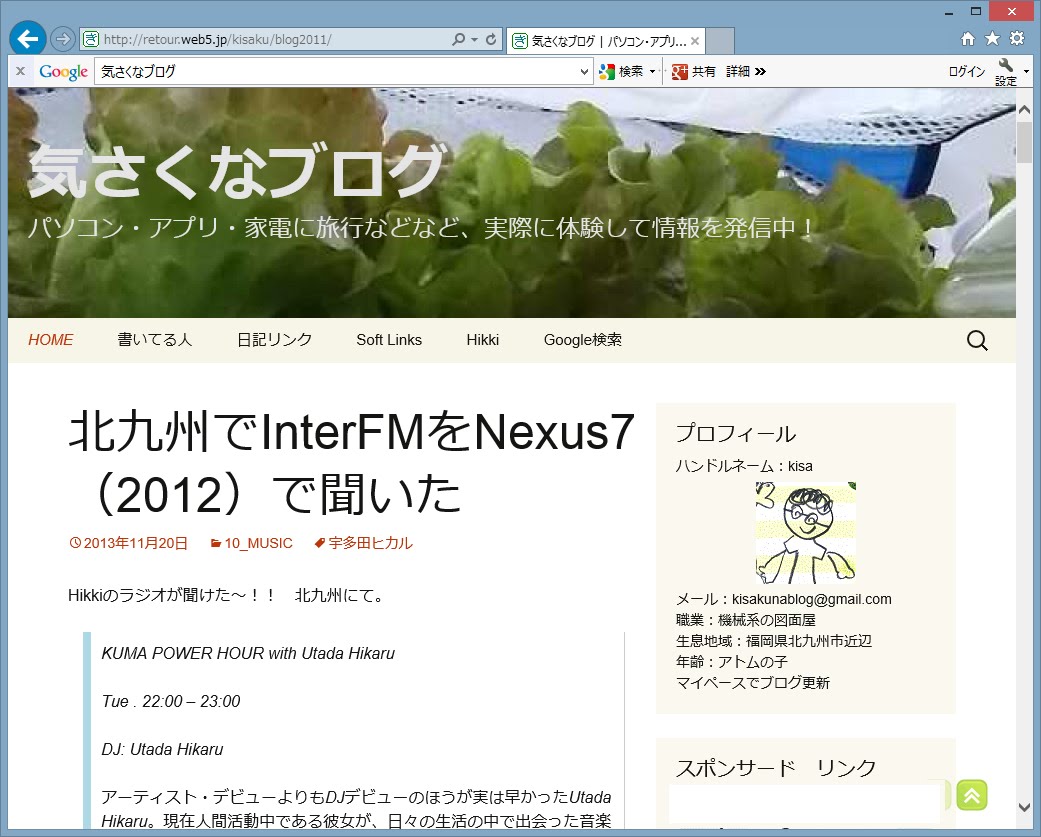Open the wrench 設定 settings icon
1041x837 pixels.
pos(1006,72)
